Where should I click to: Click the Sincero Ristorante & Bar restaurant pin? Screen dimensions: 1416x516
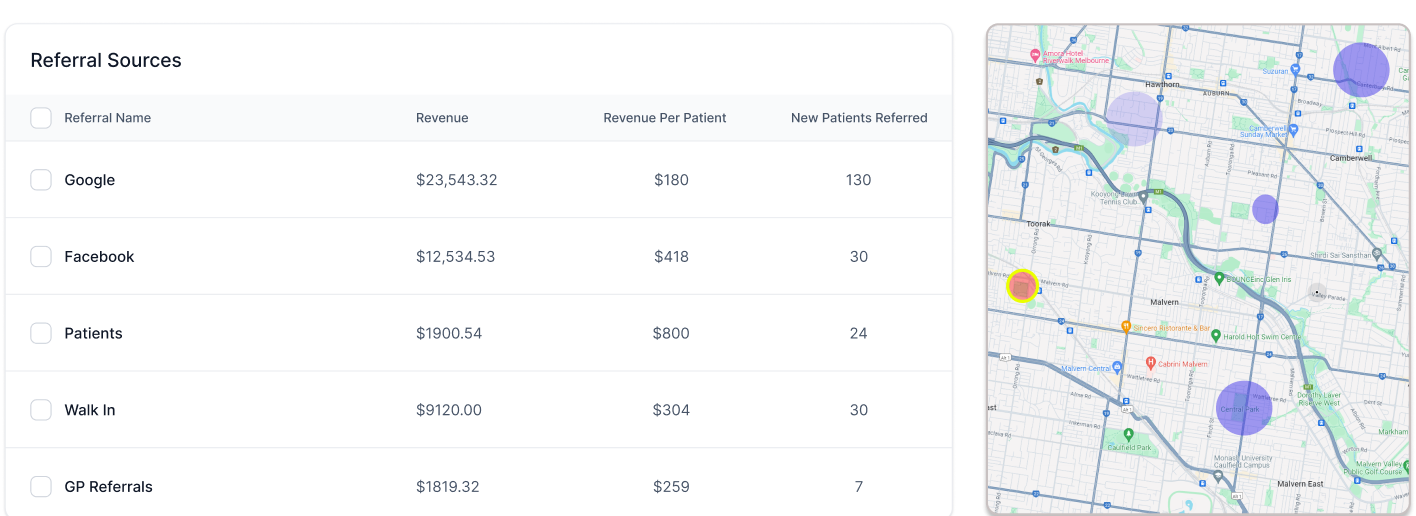(x=1126, y=326)
